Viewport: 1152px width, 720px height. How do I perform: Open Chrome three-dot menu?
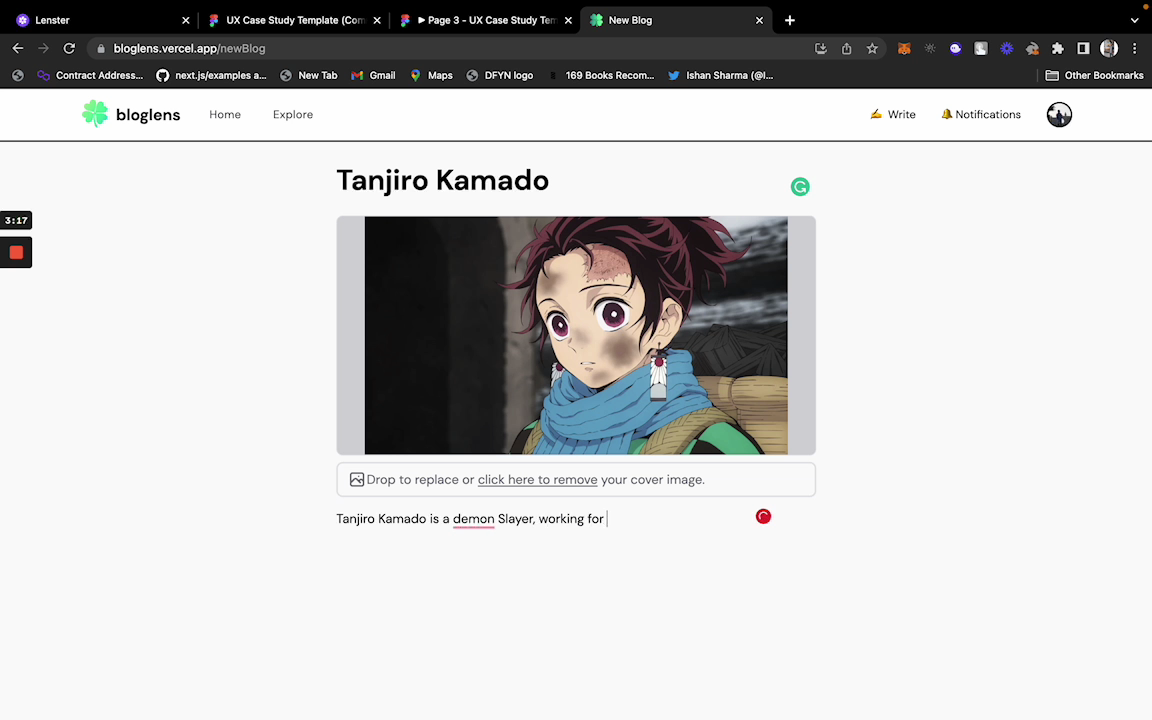[x=1134, y=48]
